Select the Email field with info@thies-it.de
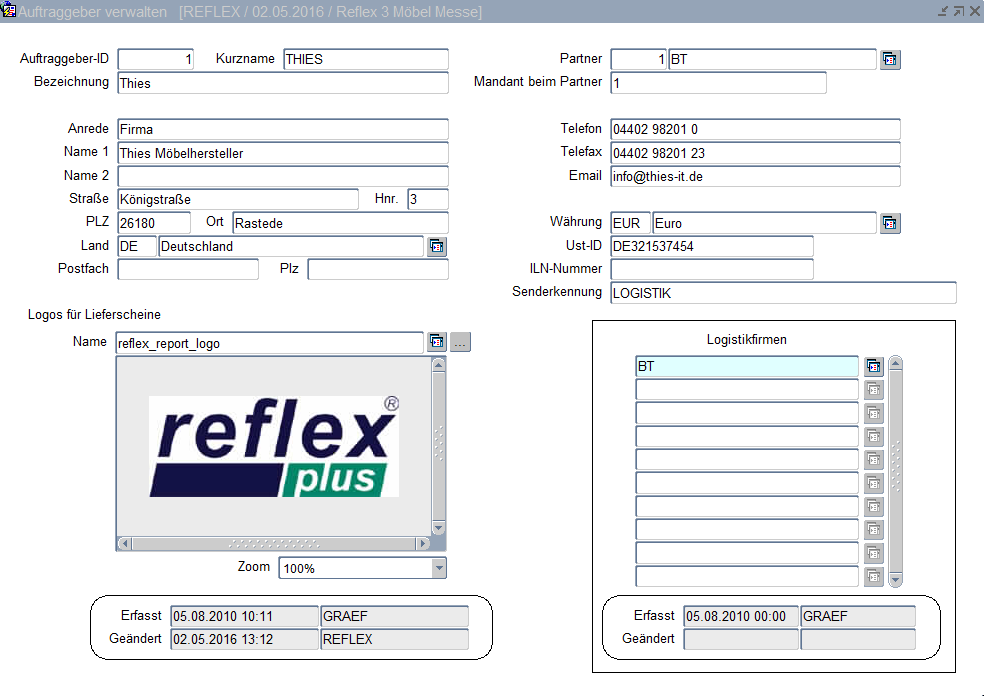This screenshot has width=984, height=696. [x=754, y=177]
